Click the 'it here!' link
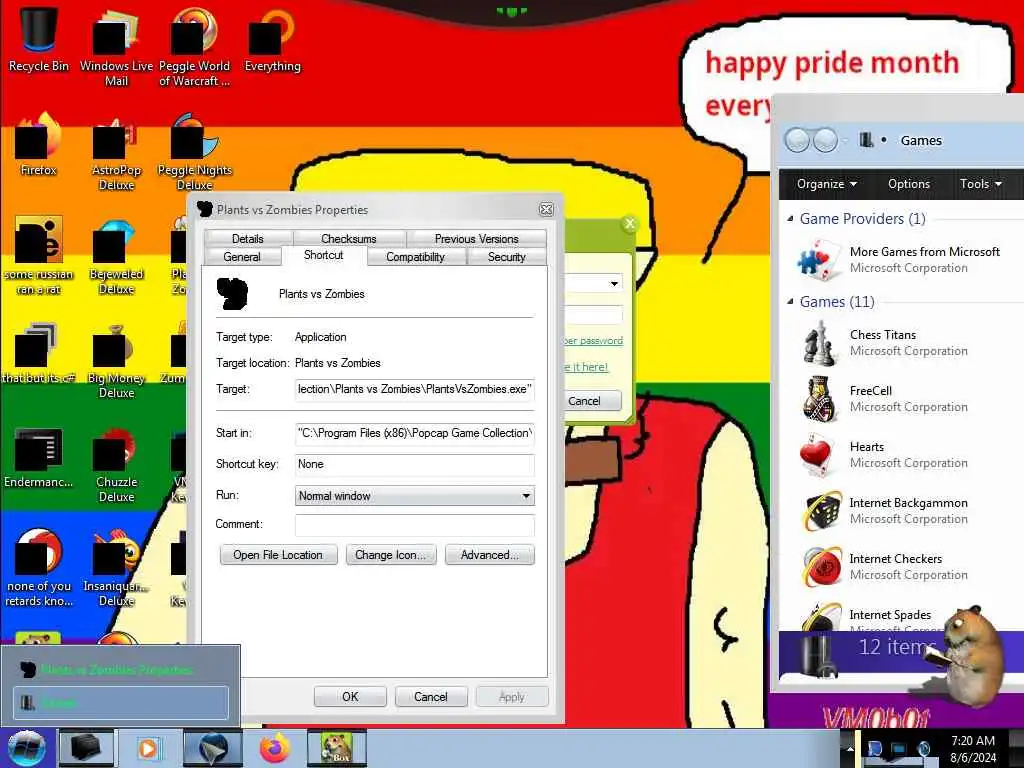 tap(587, 367)
